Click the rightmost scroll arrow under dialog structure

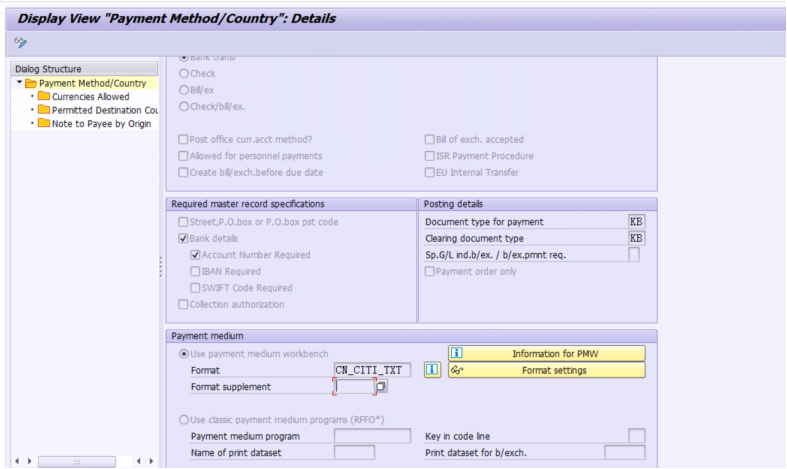click(151, 461)
